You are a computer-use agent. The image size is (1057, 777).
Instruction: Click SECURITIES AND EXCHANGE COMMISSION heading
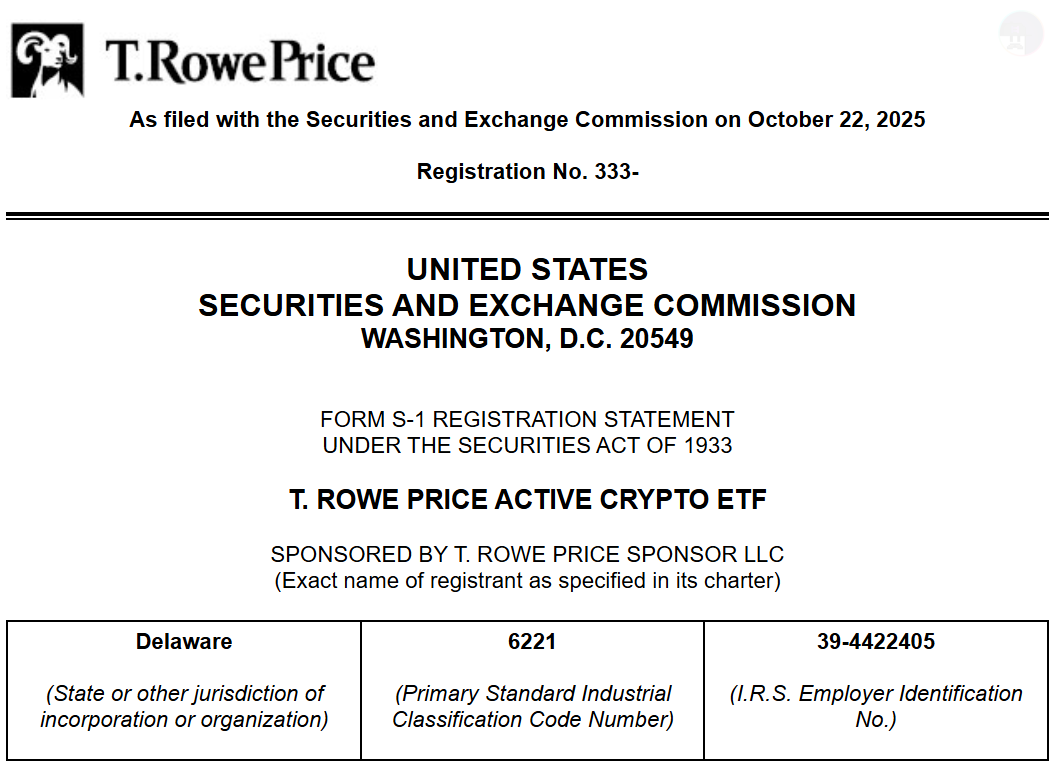[x=527, y=305]
